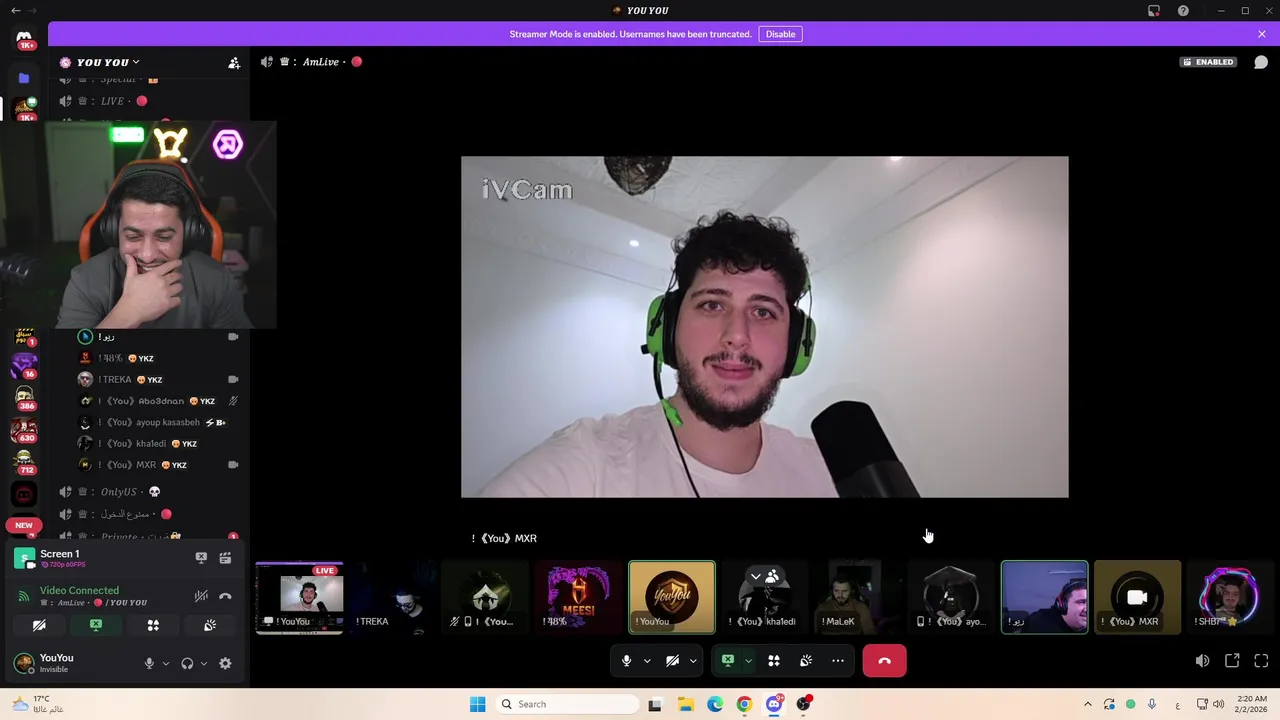Click the NEW mentions indicator pill
Viewport: 1280px width, 720px height.
(24, 525)
